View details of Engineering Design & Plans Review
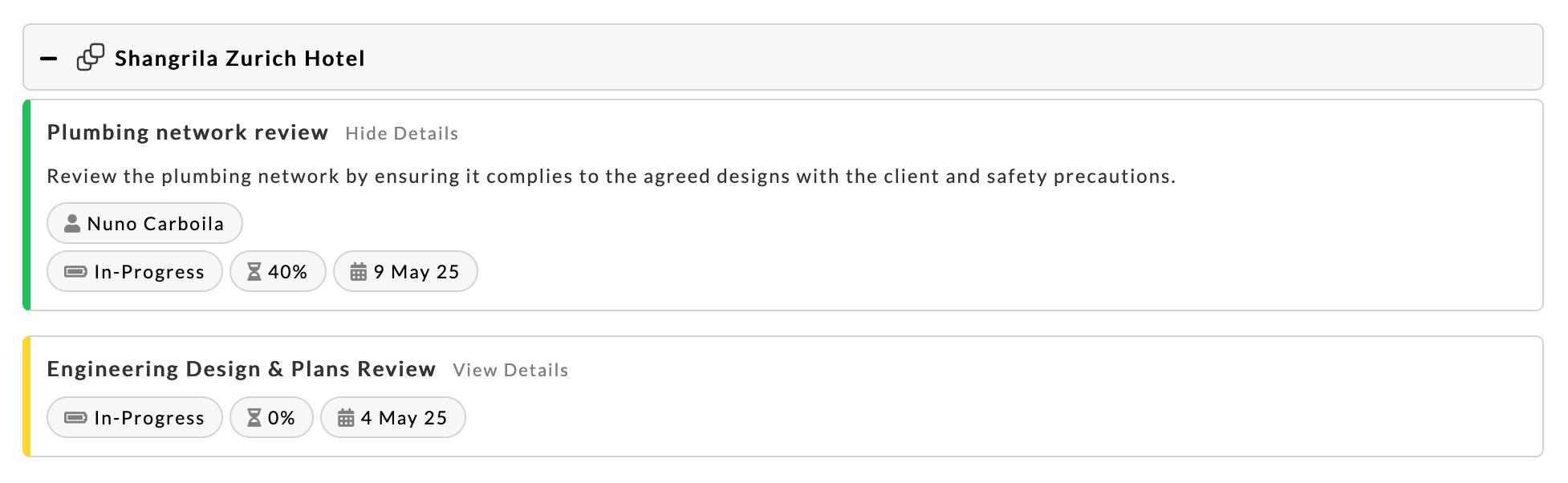Viewport: 1568px width, 483px height. click(x=510, y=370)
